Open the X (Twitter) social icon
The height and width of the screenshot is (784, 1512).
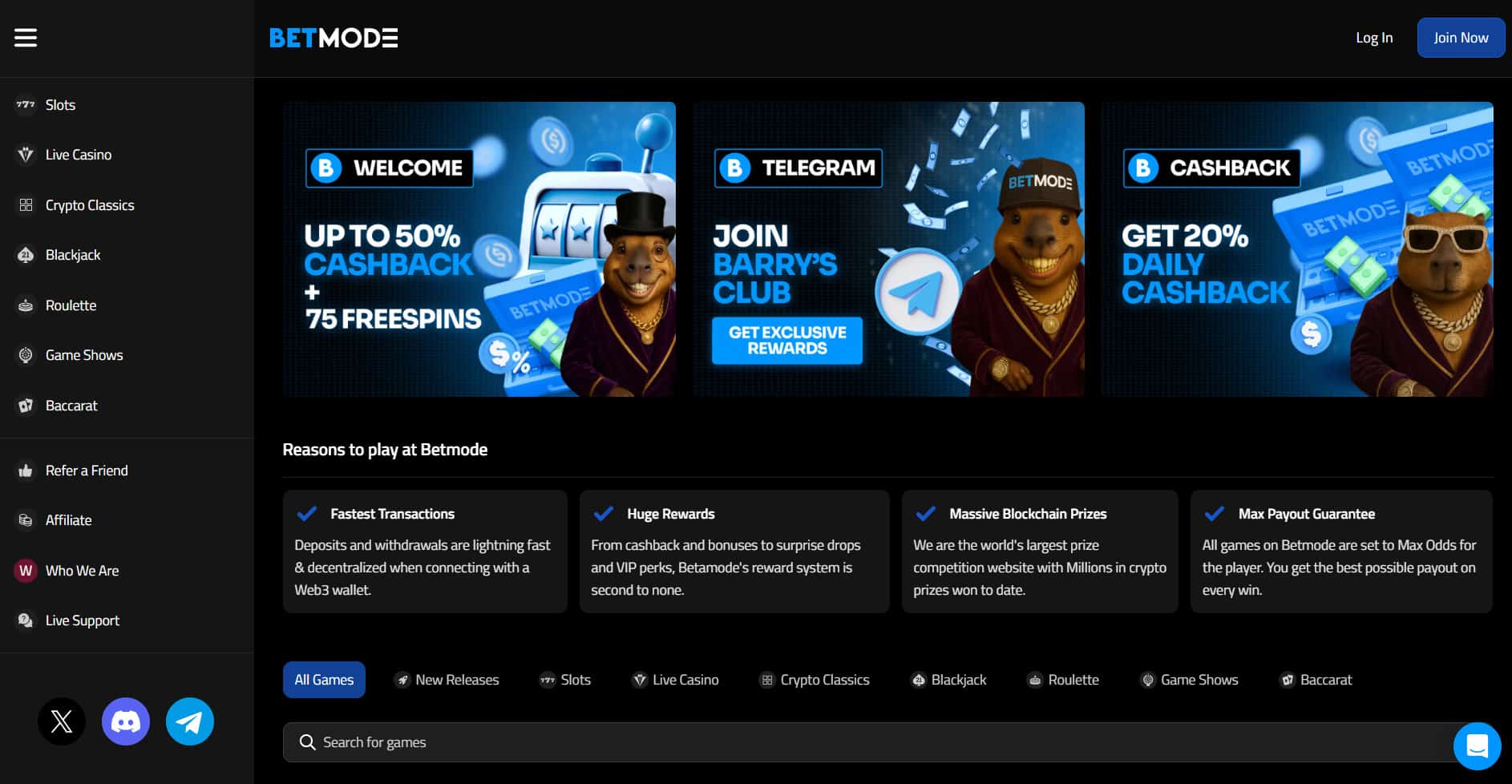(x=62, y=721)
